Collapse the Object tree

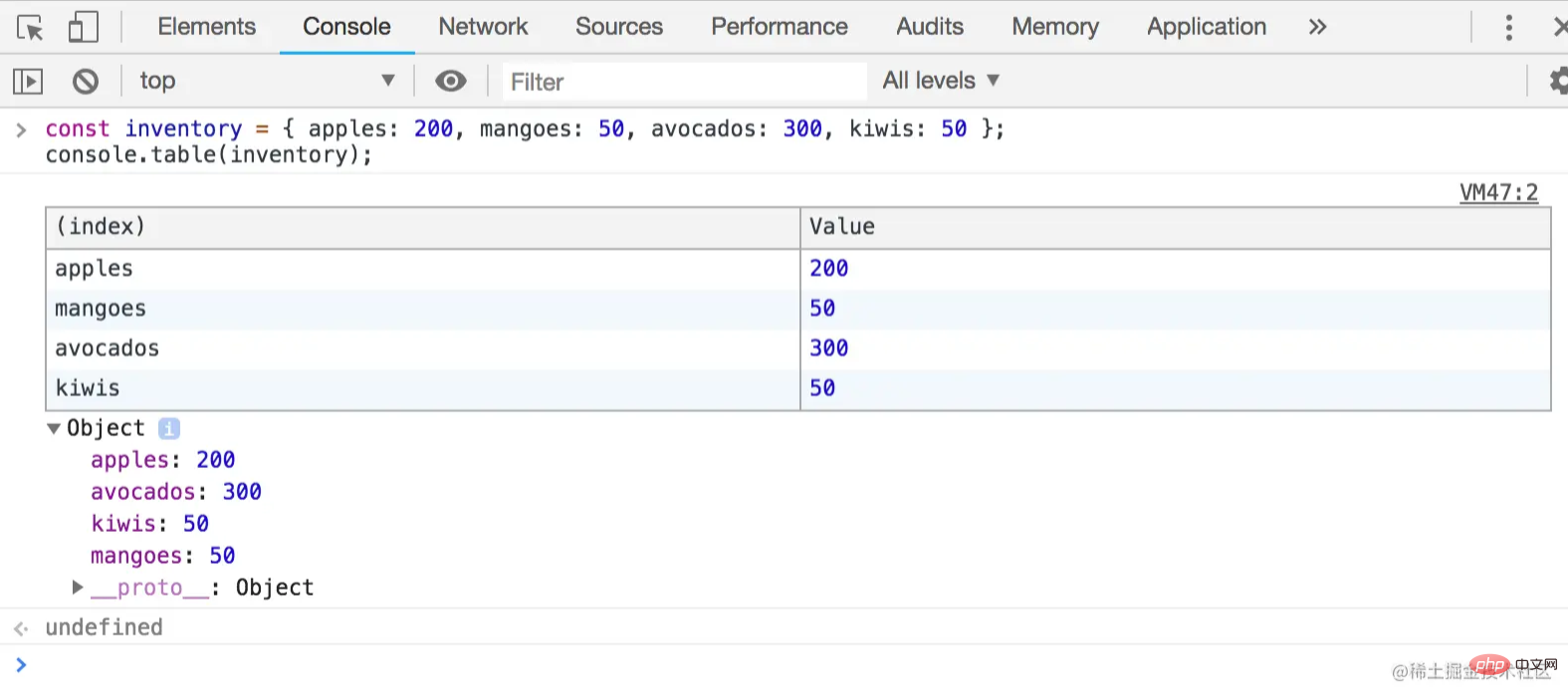(x=54, y=428)
